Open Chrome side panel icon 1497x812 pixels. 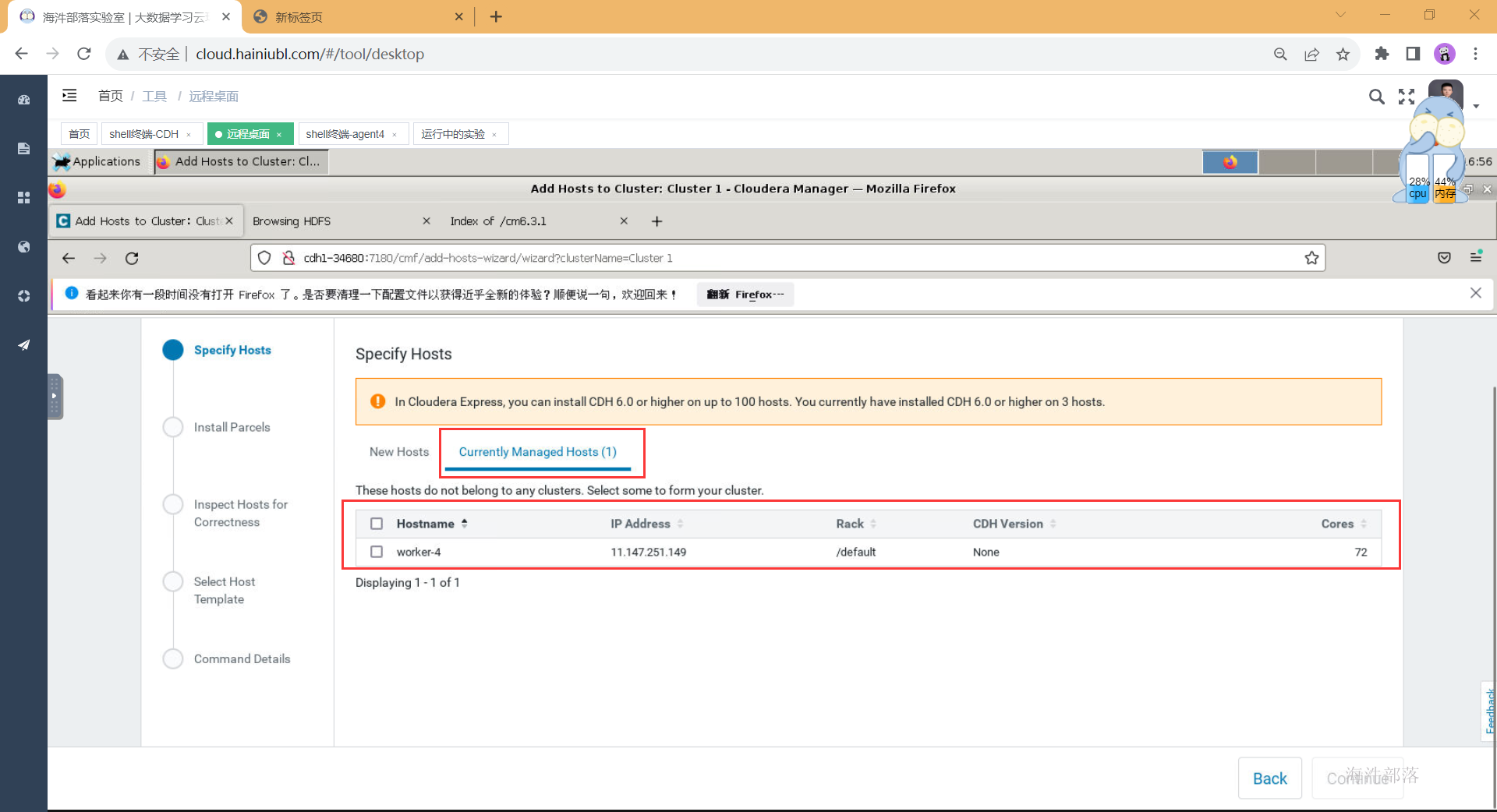click(x=1413, y=54)
